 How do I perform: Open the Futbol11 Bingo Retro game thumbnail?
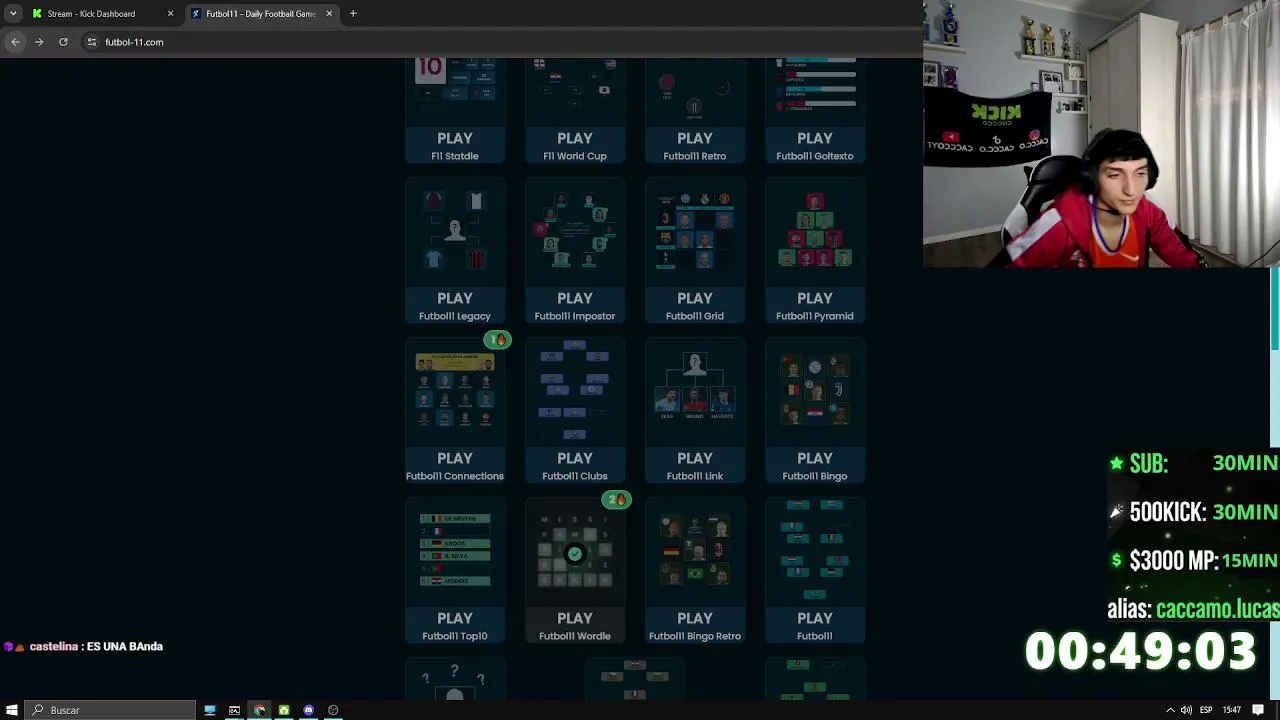(x=695, y=552)
